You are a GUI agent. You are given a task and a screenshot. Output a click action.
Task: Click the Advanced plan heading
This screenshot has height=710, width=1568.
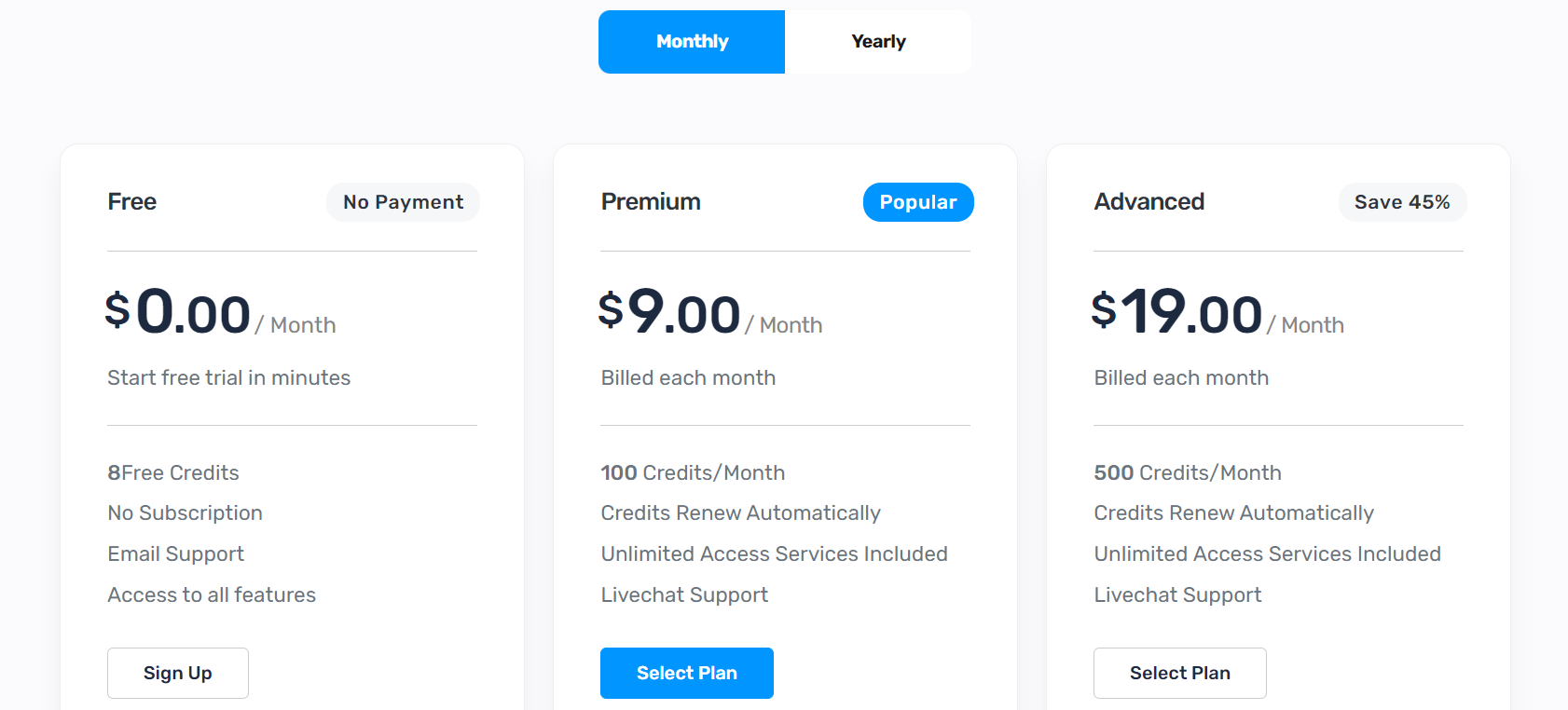[x=1149, y=201]
